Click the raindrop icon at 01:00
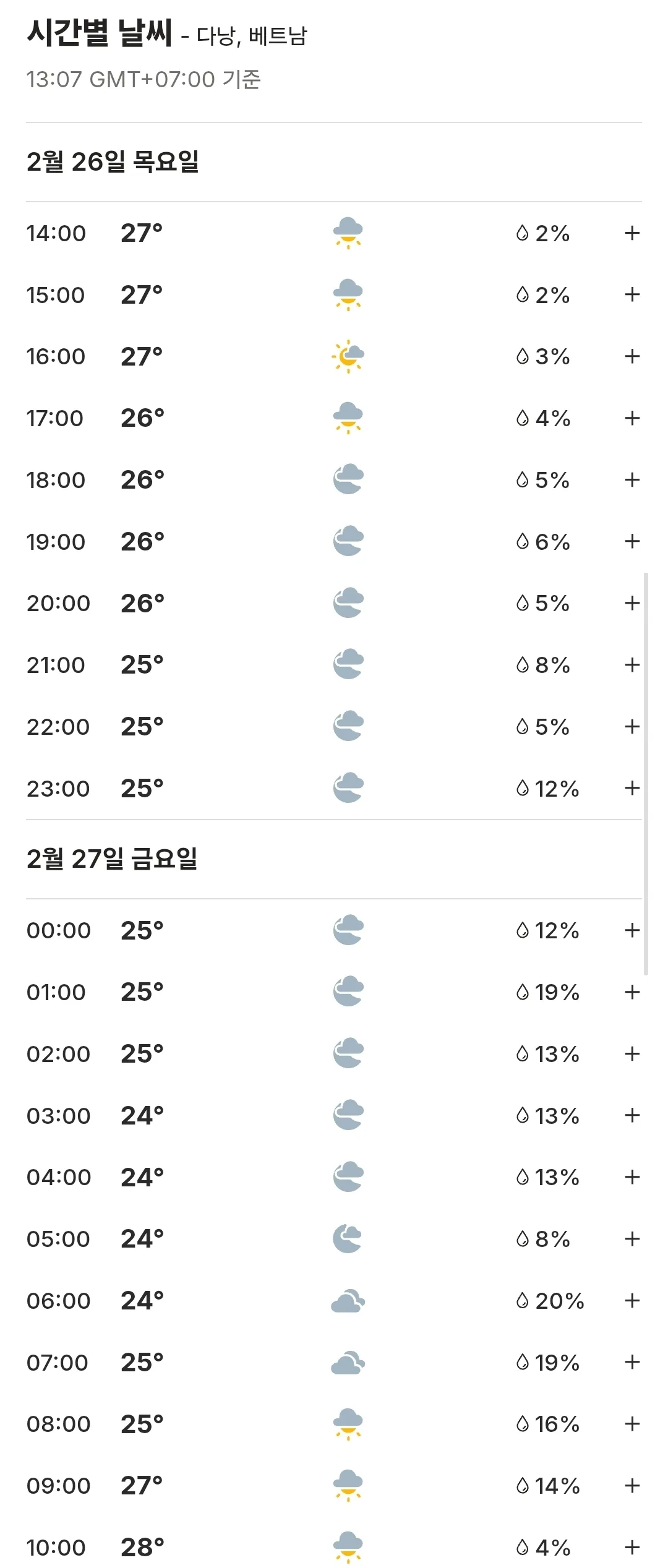Viewport: 668px width, 1568px height. pos(523,992)
